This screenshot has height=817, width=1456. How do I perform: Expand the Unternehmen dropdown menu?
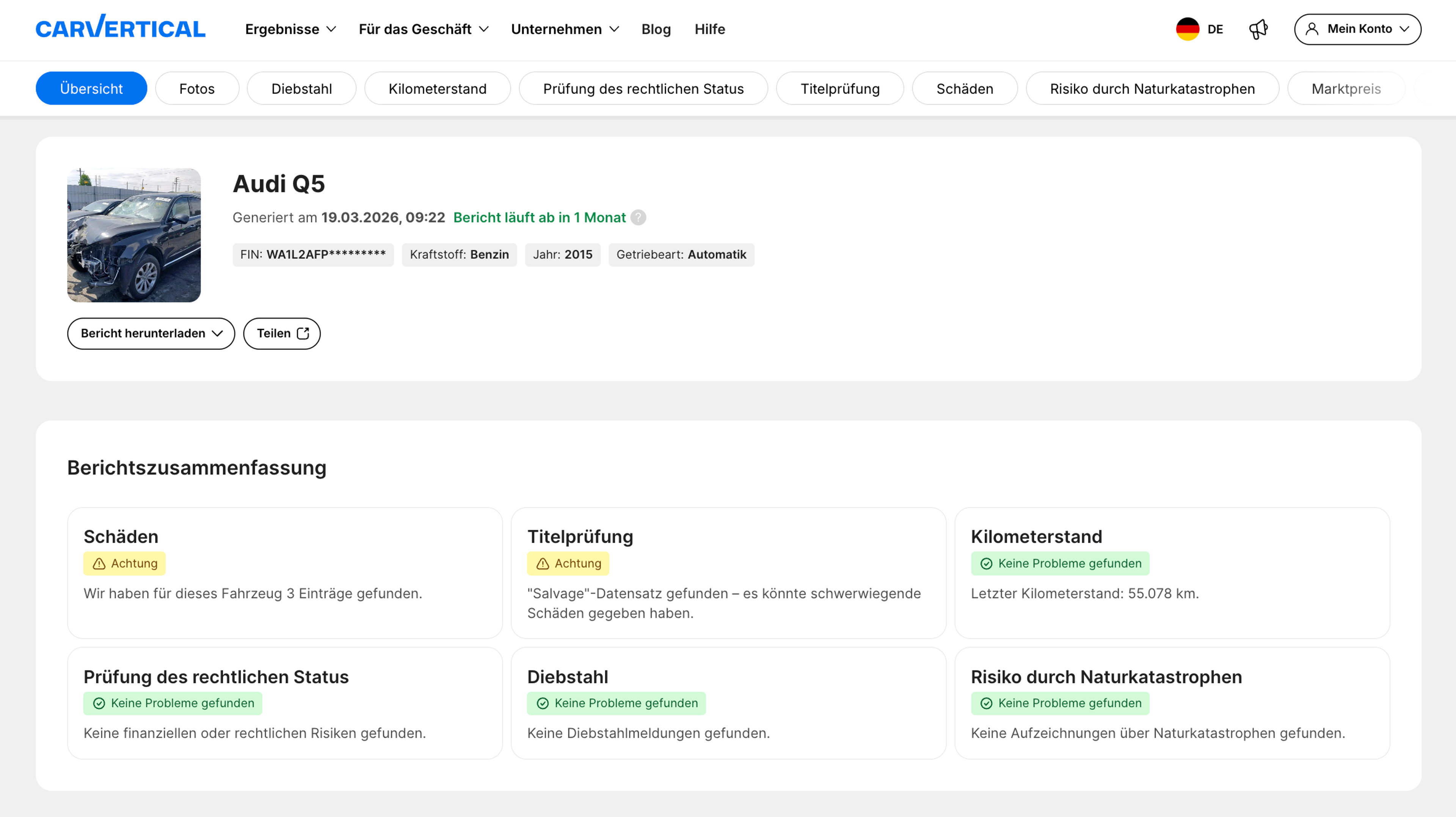pyautogui.click(x=565, y=29)
